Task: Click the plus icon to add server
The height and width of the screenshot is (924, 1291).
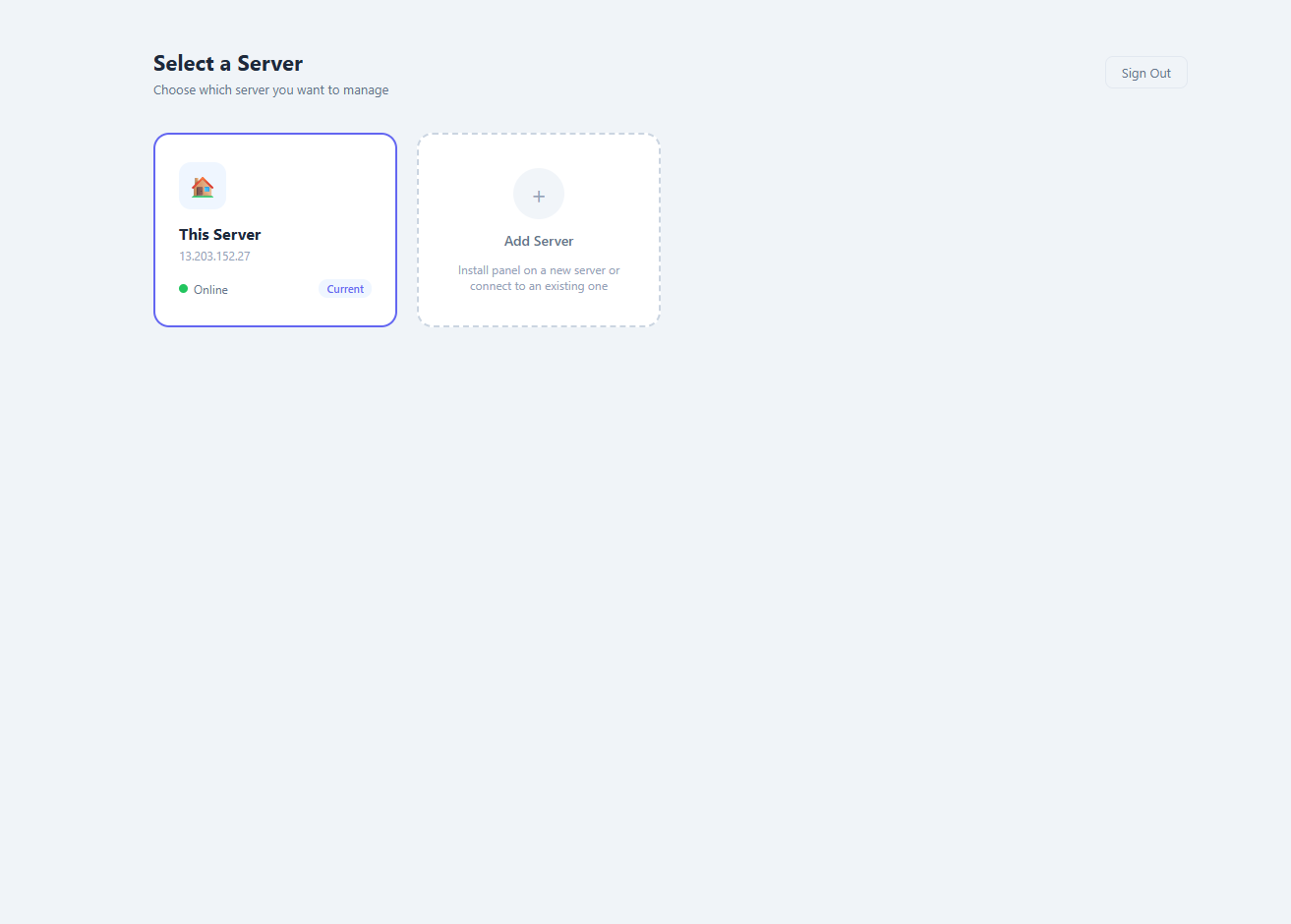Action: [x=539, y=194]
